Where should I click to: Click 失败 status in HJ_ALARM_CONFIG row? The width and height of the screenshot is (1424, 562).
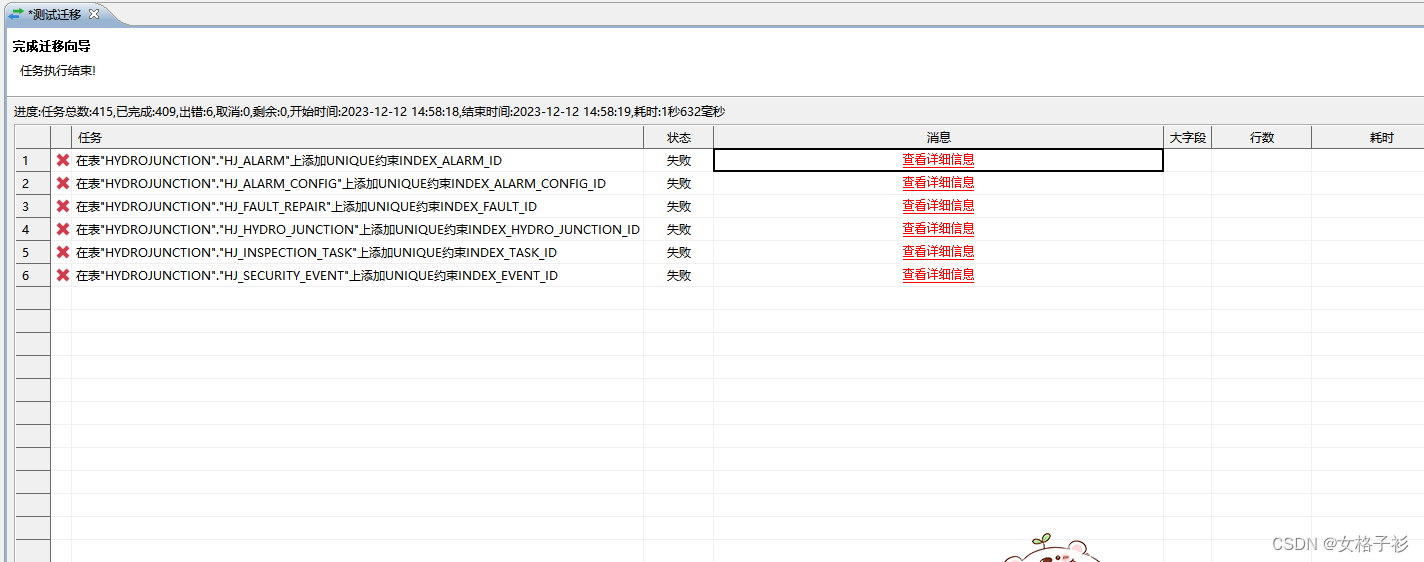(x=679, y=183)
